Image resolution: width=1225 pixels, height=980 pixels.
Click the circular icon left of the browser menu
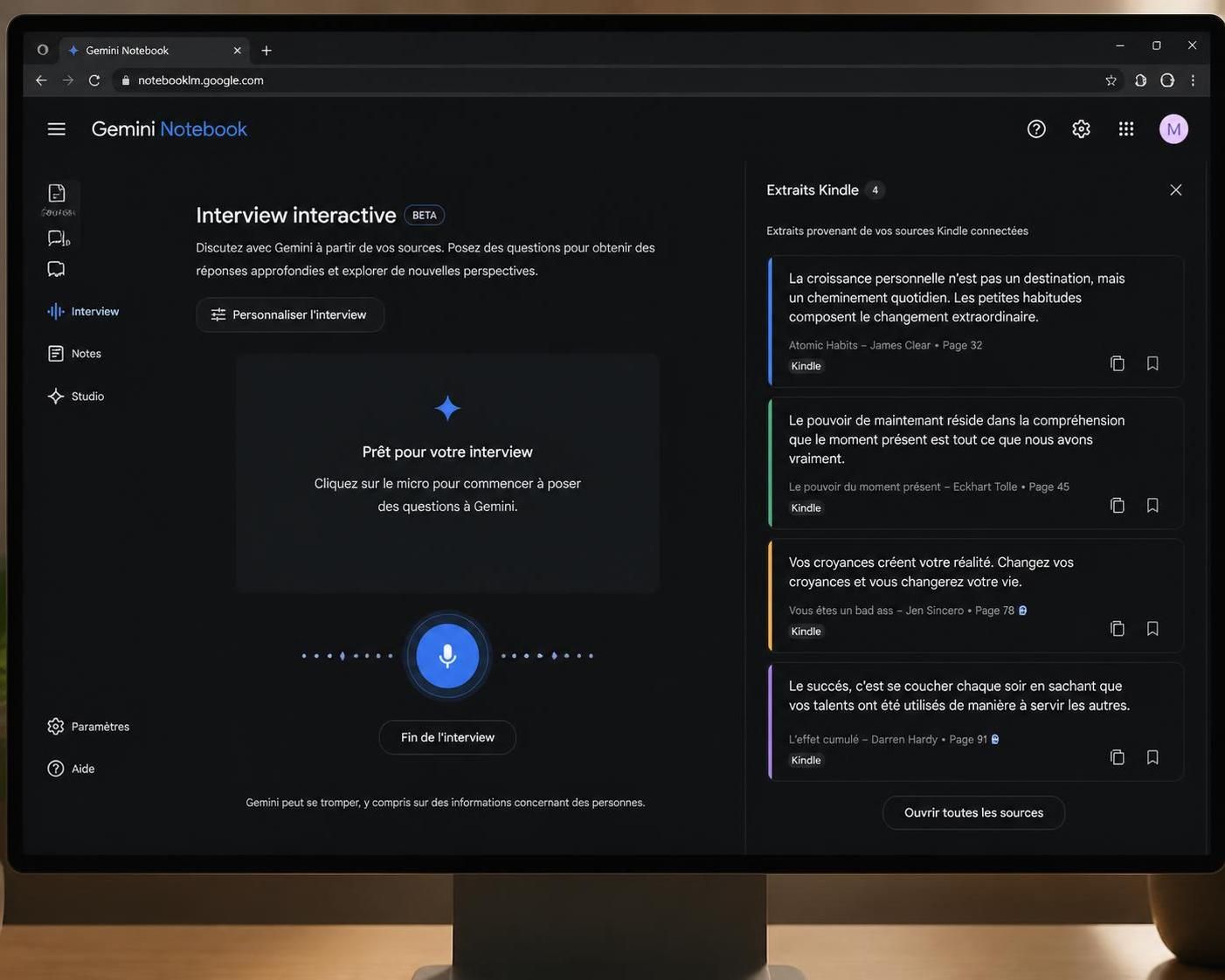(1167, 80)
